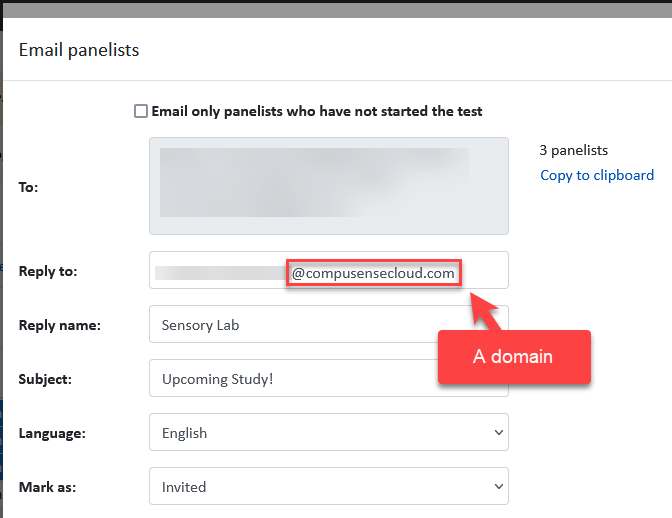The image size is (672, 518).
Task: Click the 'Mark as:' field label
Action: [48, 487]
